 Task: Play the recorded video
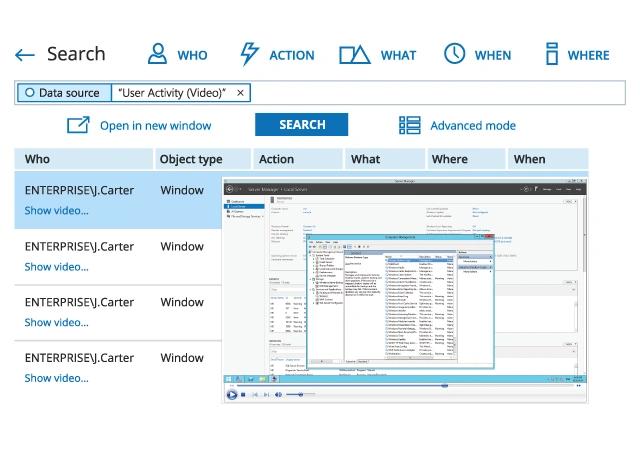[231, 394]
